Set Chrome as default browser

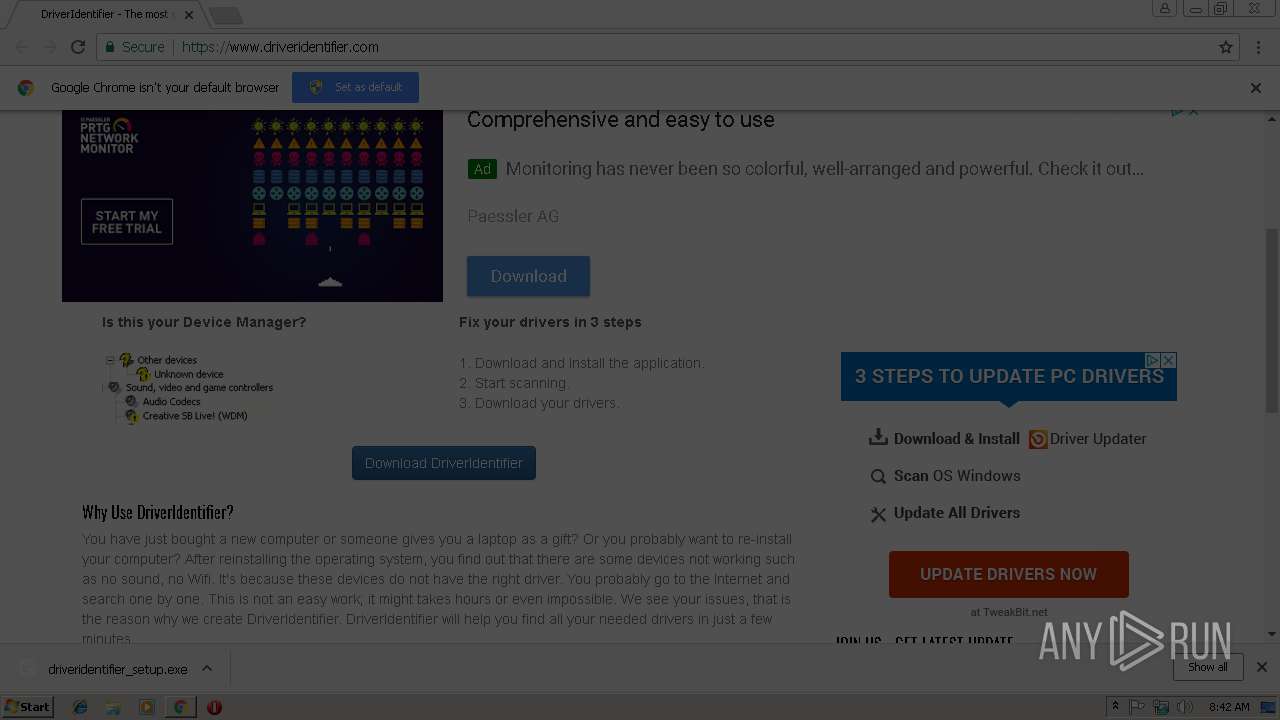point(355,87)
